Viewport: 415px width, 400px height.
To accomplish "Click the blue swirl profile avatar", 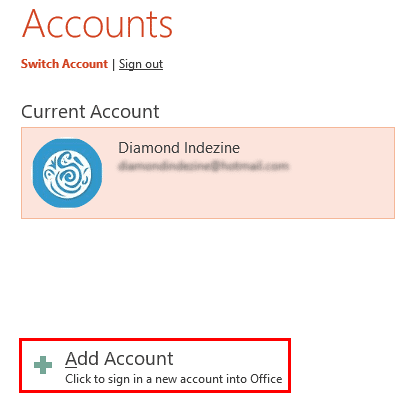I will (67, 173).
